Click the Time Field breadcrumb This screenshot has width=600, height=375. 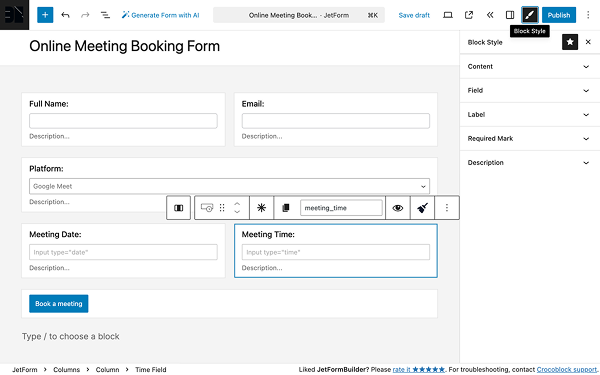(151, 370)
